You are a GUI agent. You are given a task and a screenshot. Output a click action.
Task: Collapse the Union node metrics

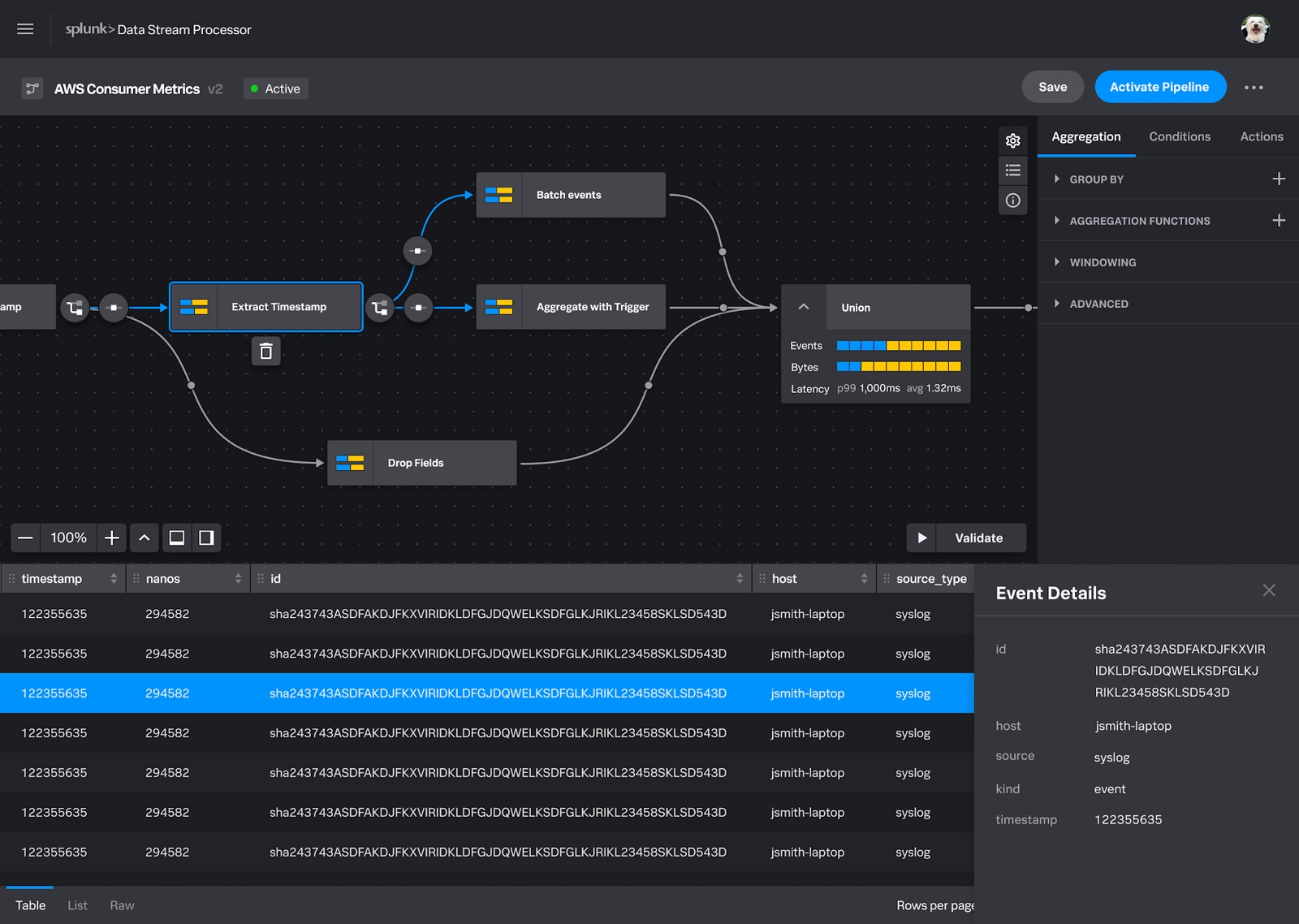pos(804,307)
